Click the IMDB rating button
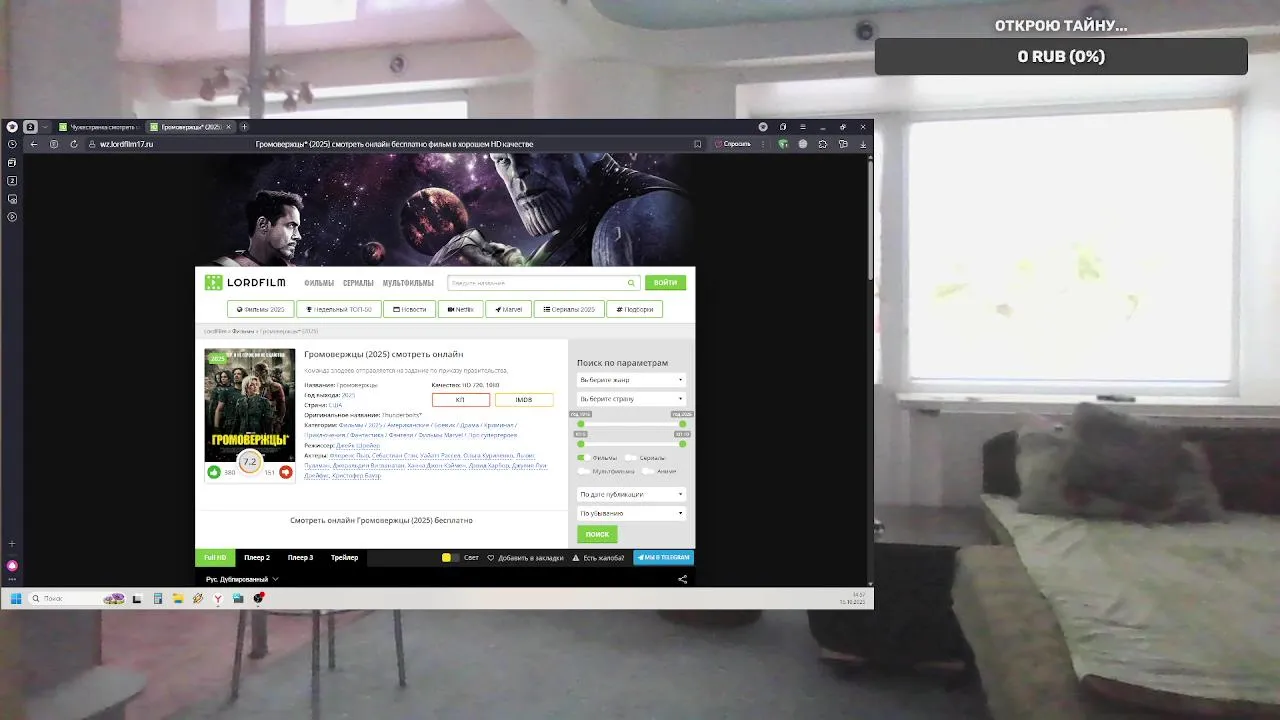The height and width of the screenshot is (720, 1280). (x=524, y=400)
